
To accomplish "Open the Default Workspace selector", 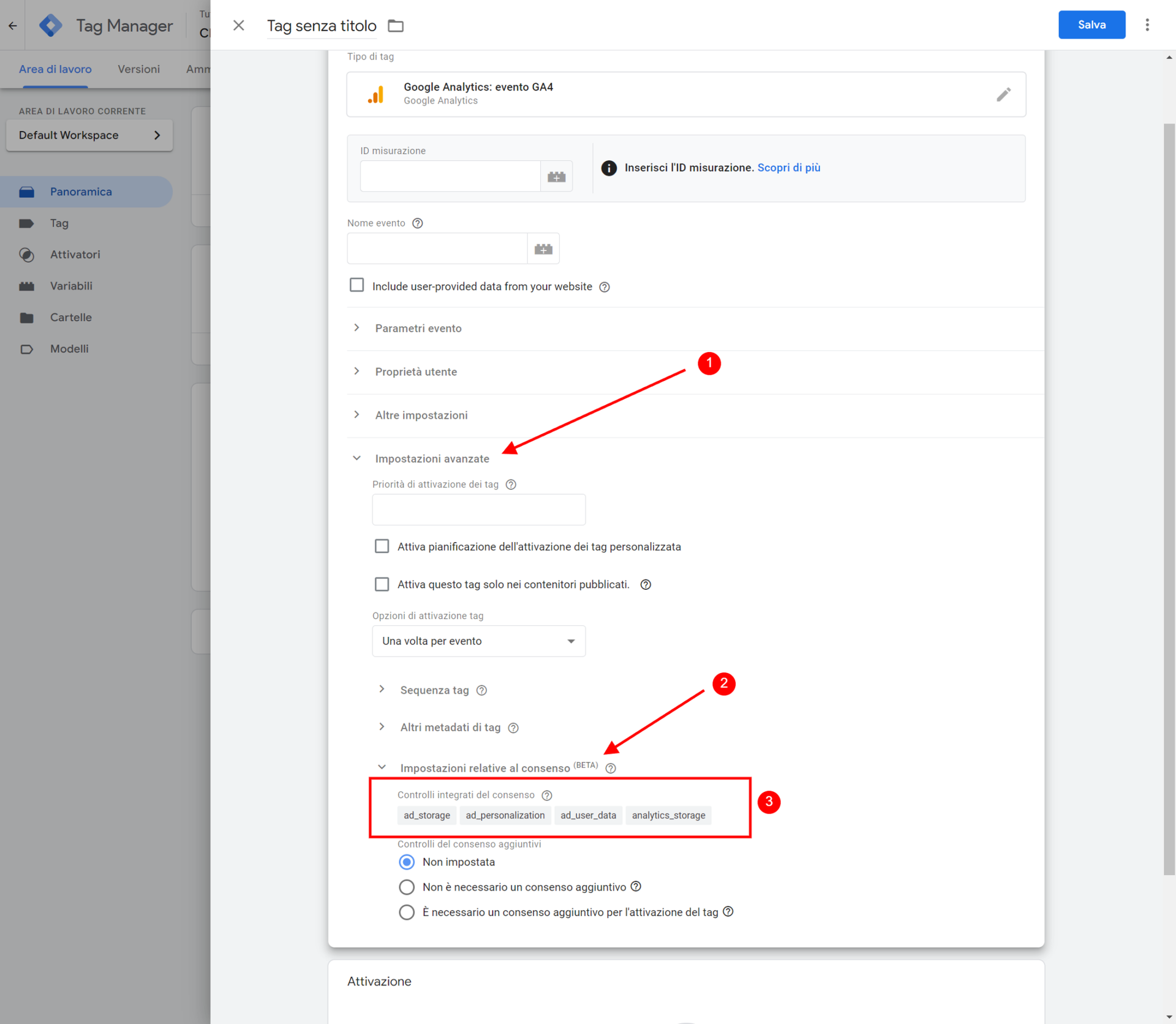I will (89, 135).
